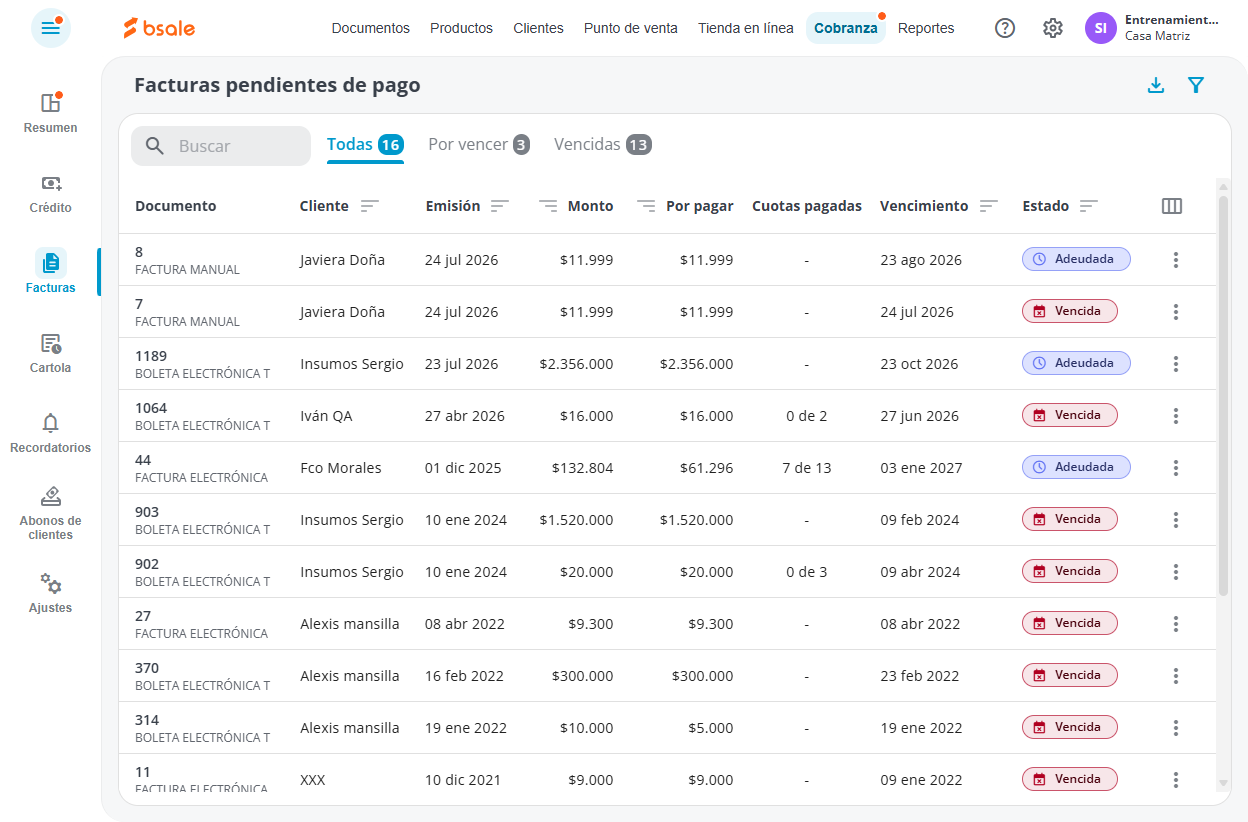The width and height of the screenshot is (1248, 822).
Task: Open actions menu for document 1189
Action: (x=1176, y=364)
